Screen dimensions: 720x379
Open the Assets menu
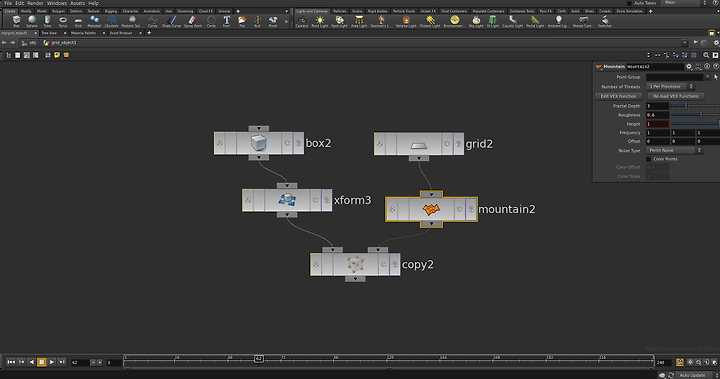(77, 3)
